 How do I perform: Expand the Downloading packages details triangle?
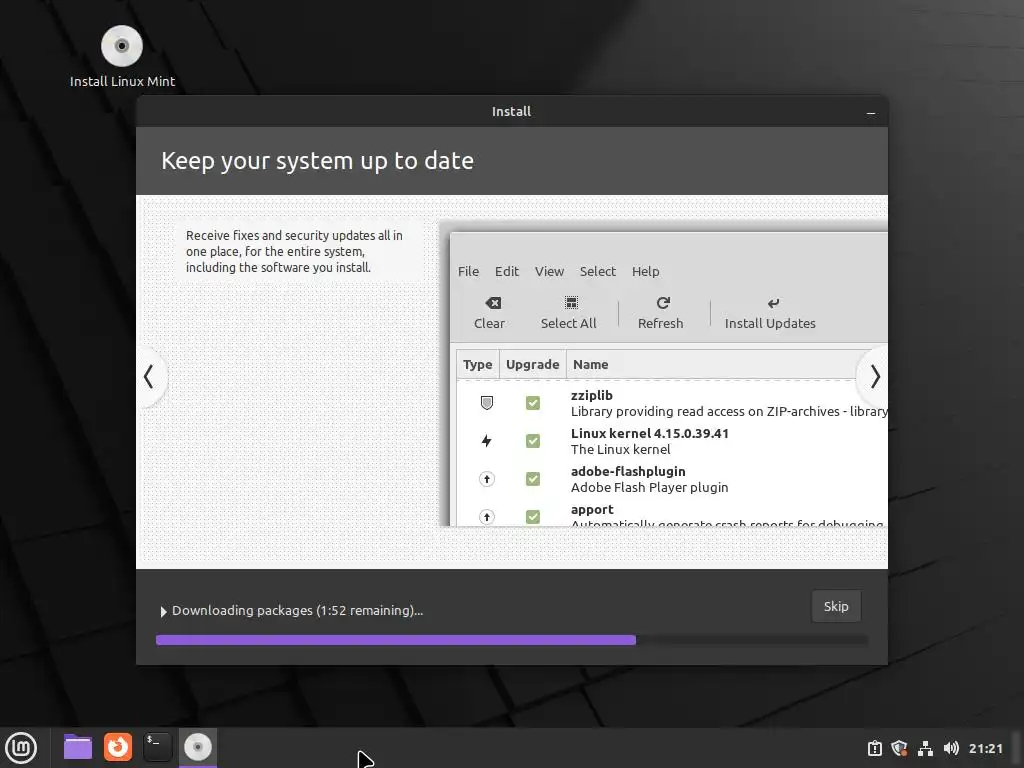(163, 611)
